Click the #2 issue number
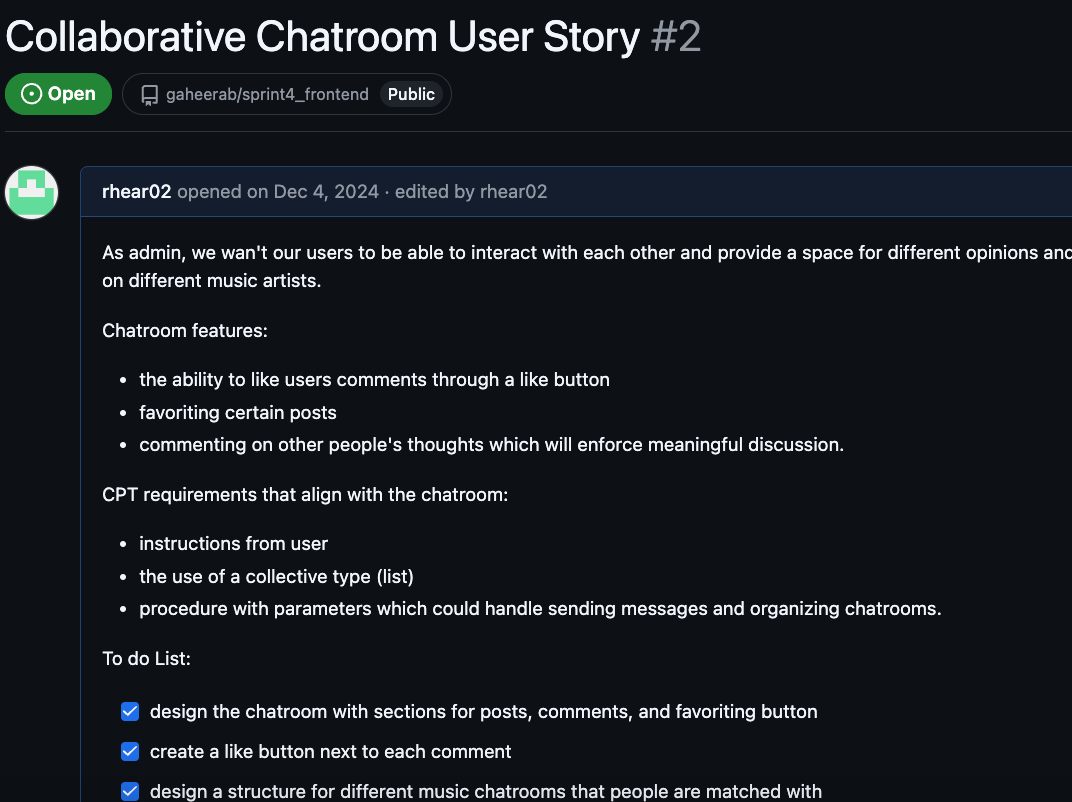Image resolution: width=1072 pixels, height=802 pixels. [675, 36]
